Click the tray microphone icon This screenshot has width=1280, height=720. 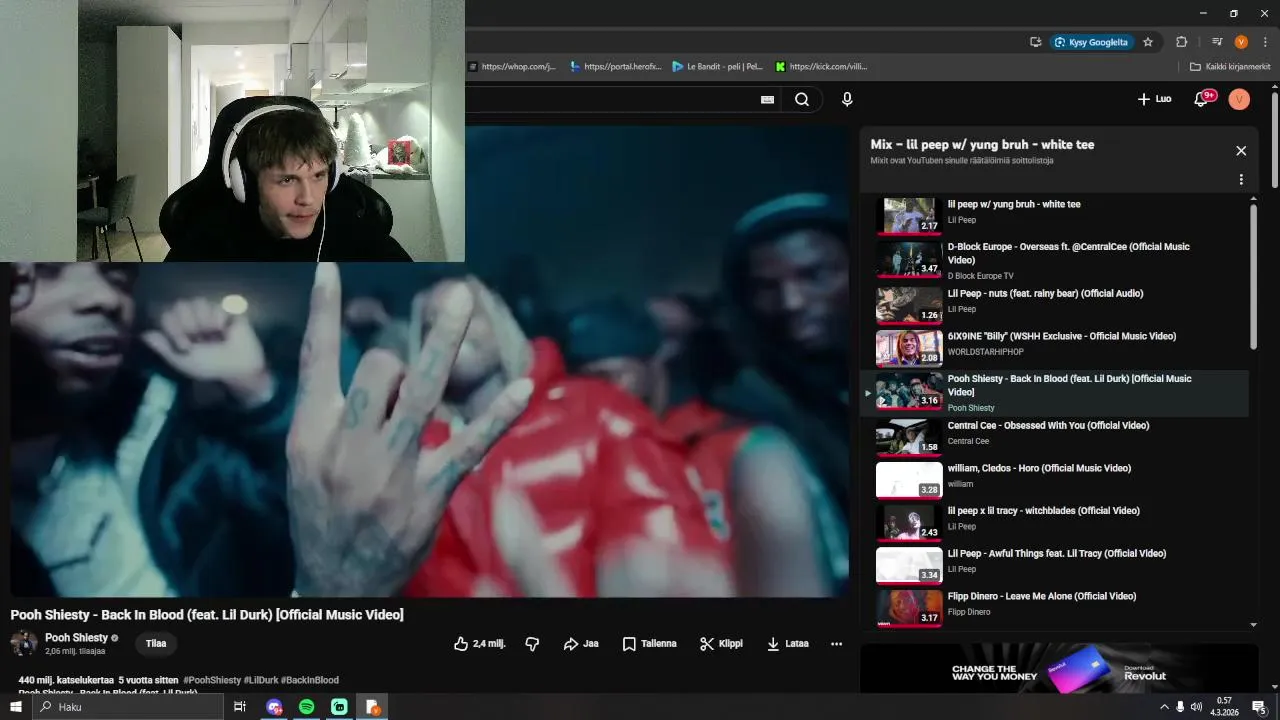pos(1180,707)
